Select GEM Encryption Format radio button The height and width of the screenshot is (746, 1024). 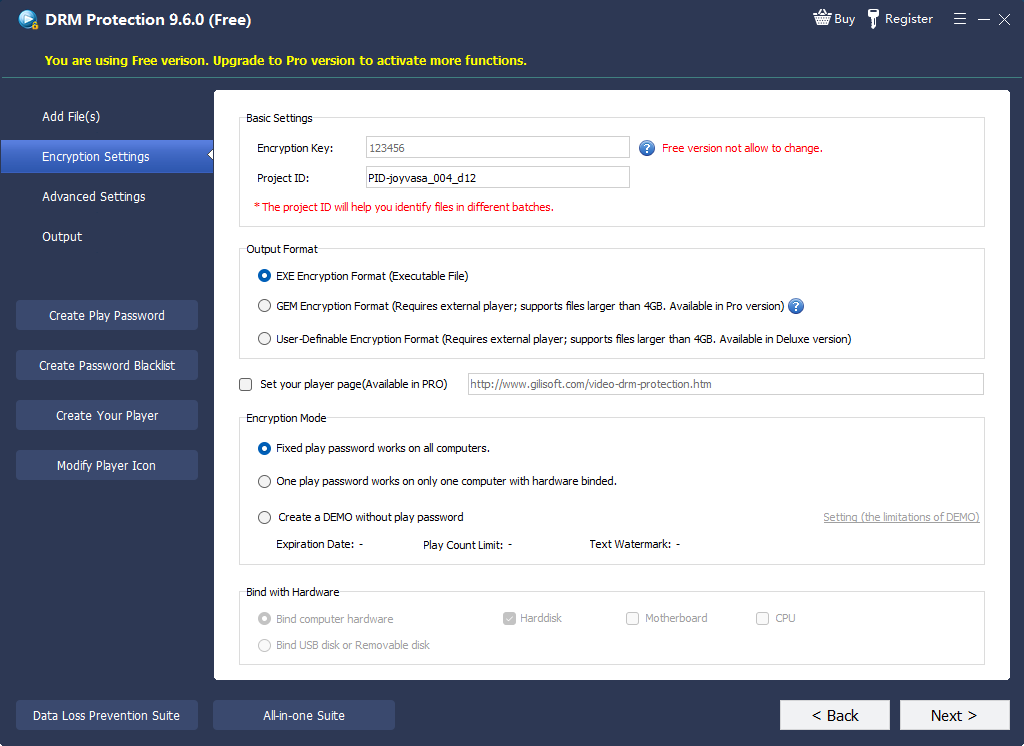click(264, 306)
